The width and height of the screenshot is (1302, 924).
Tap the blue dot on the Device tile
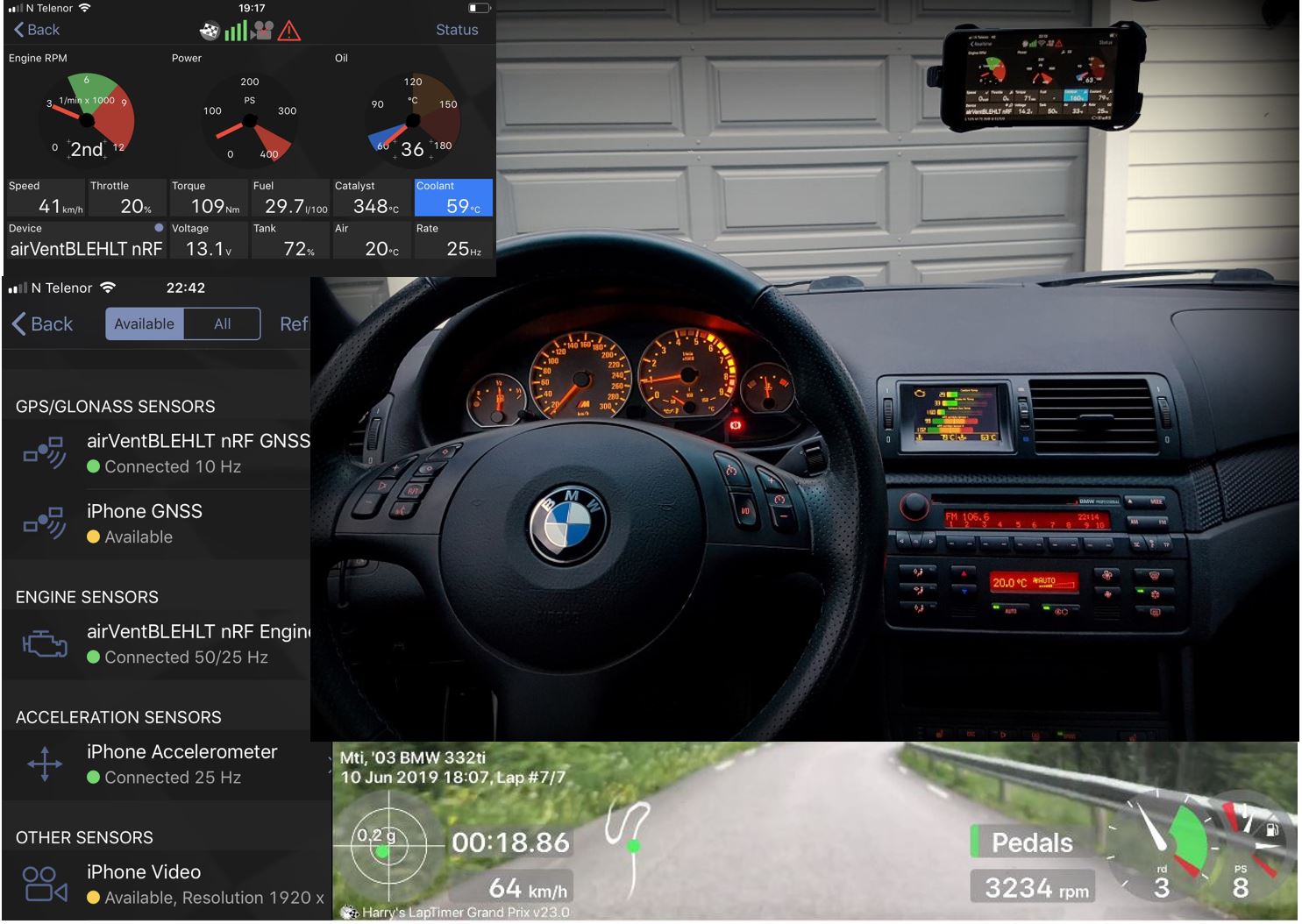coord(159,228)
